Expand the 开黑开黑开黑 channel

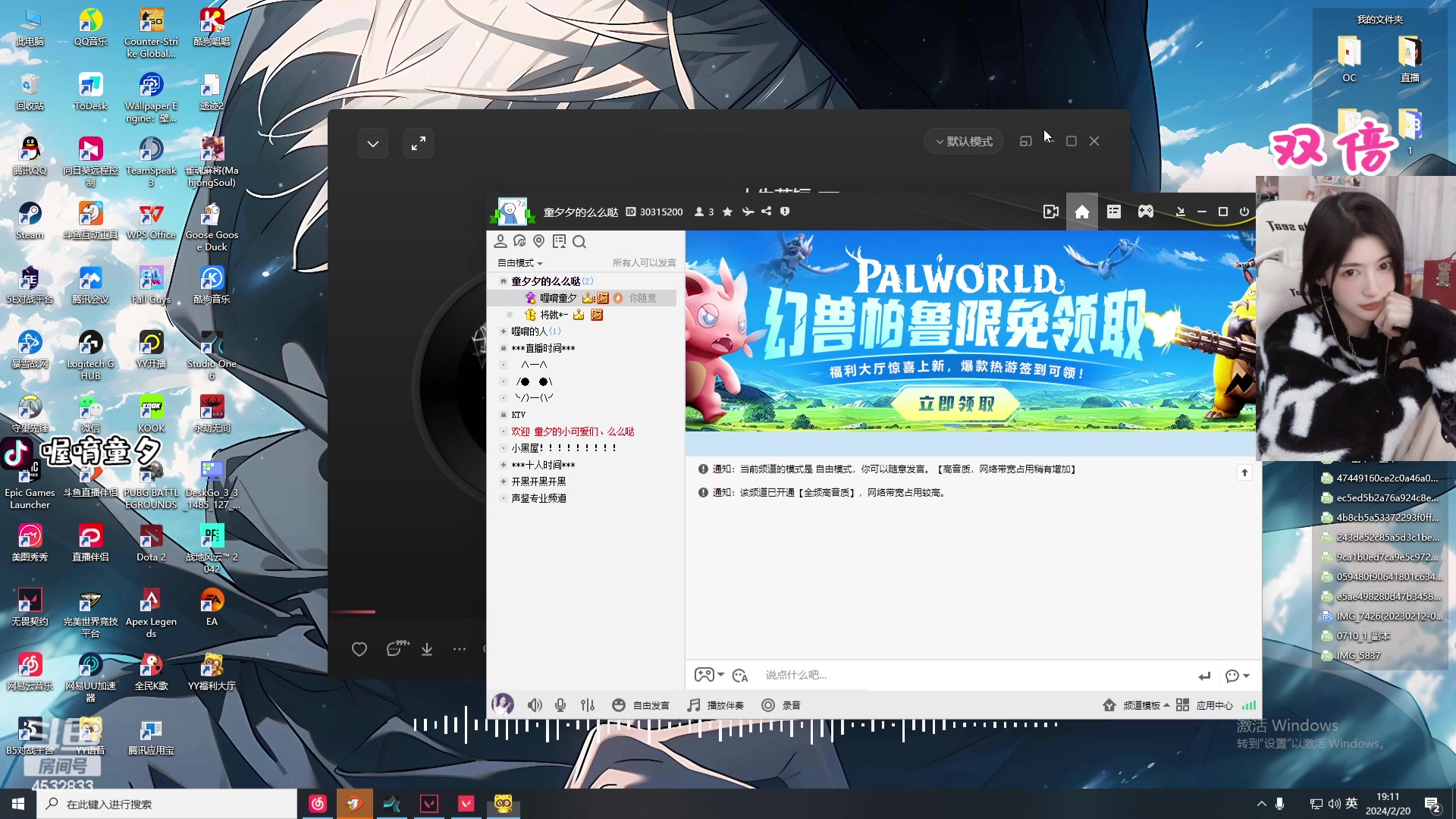tap(504, 482)
